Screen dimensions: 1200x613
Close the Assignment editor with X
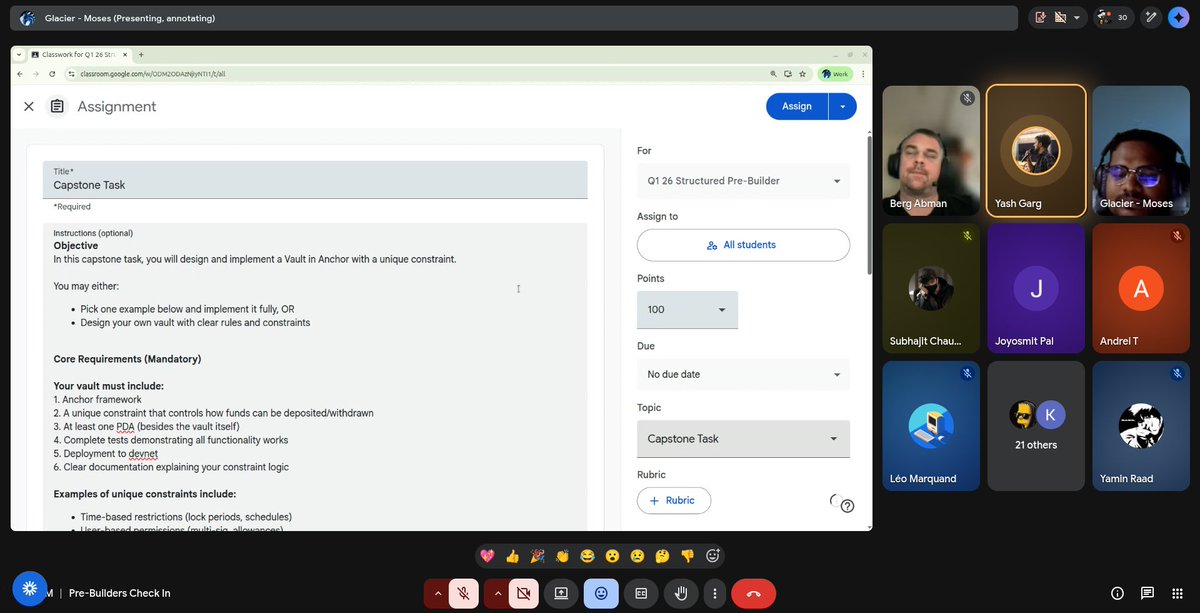[29, 106]
